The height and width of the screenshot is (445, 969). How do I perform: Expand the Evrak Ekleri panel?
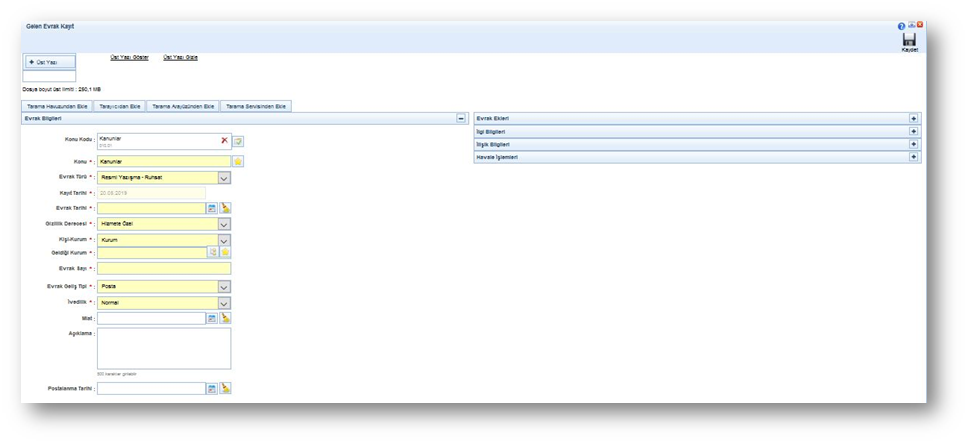913,118
